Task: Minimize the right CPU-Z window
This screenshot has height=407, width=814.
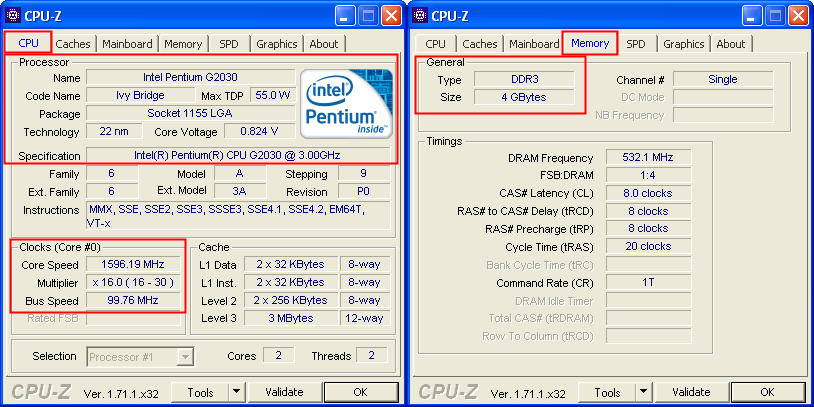Action: click(x=752, y=16)
